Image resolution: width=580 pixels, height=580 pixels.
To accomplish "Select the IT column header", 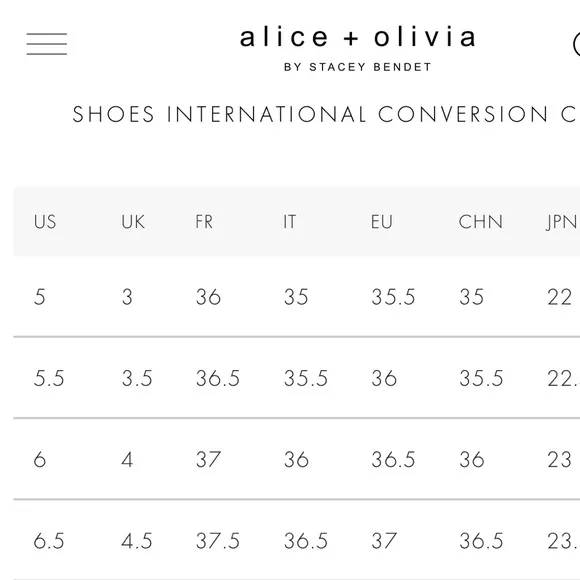I will (x=290, y=222).
